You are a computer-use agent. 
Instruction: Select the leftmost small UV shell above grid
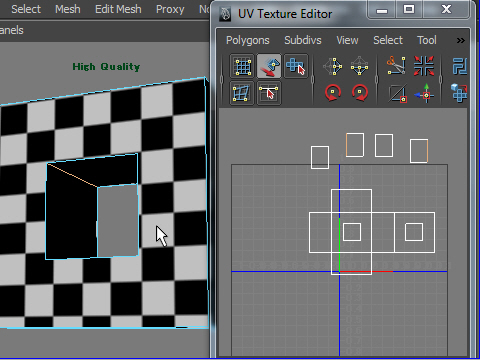point(320,157)
